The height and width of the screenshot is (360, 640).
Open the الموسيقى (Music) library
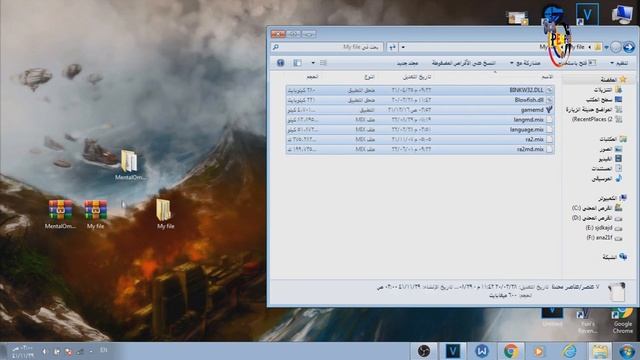607,179
